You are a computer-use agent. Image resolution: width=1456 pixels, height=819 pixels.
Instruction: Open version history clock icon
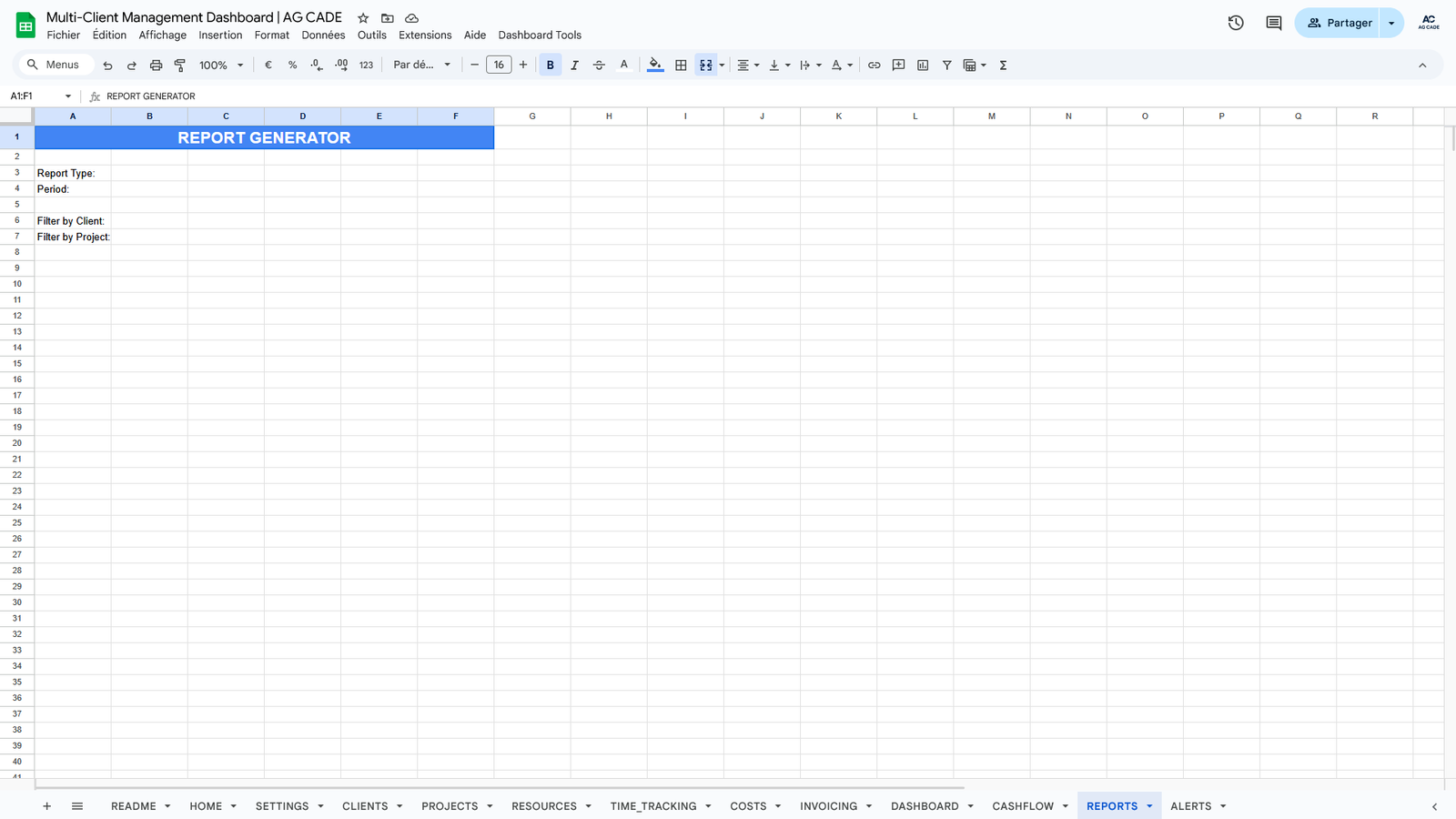(x=1235, y=23)
